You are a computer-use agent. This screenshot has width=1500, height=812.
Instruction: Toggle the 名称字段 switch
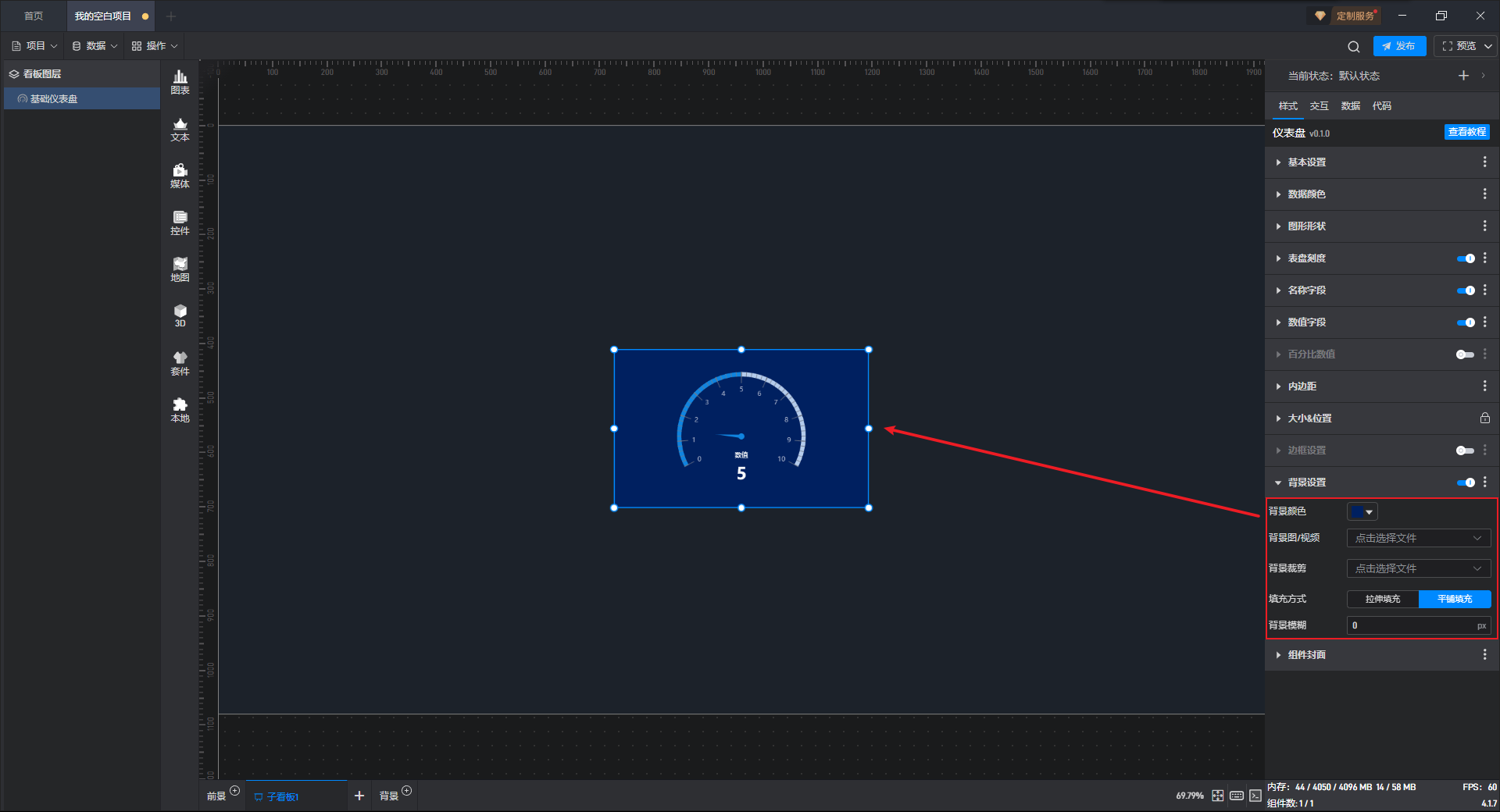[1466, 290]
